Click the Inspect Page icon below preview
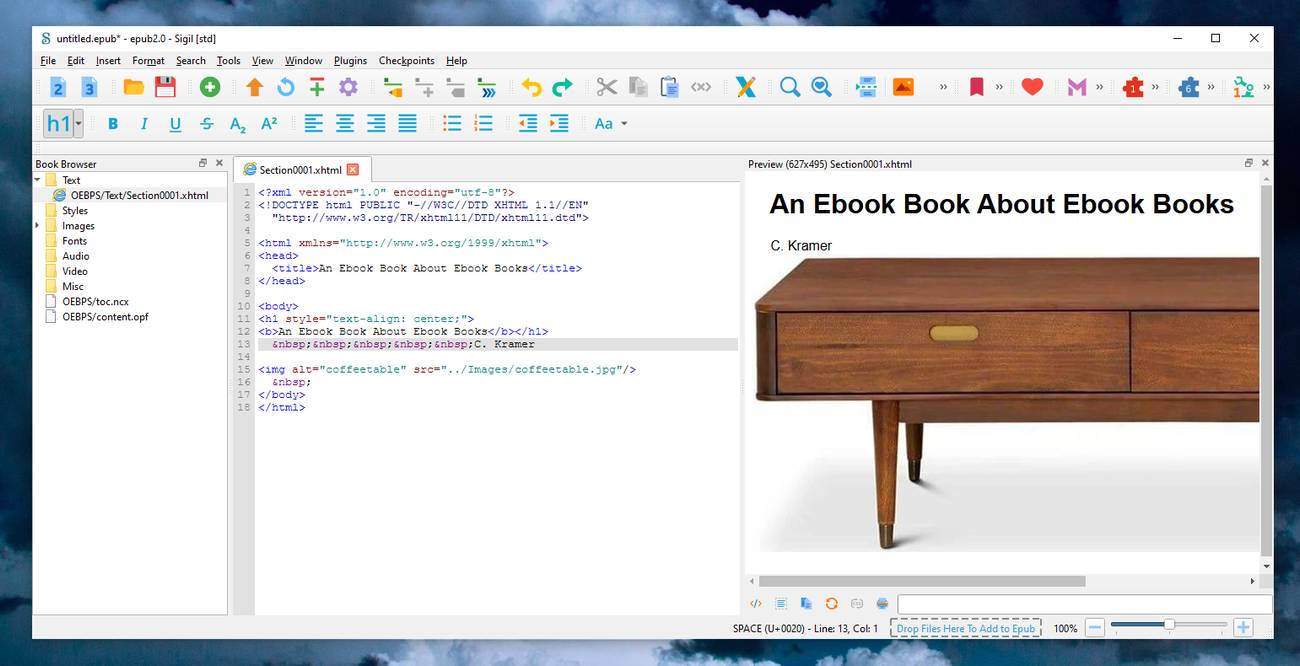 point(756,604)
